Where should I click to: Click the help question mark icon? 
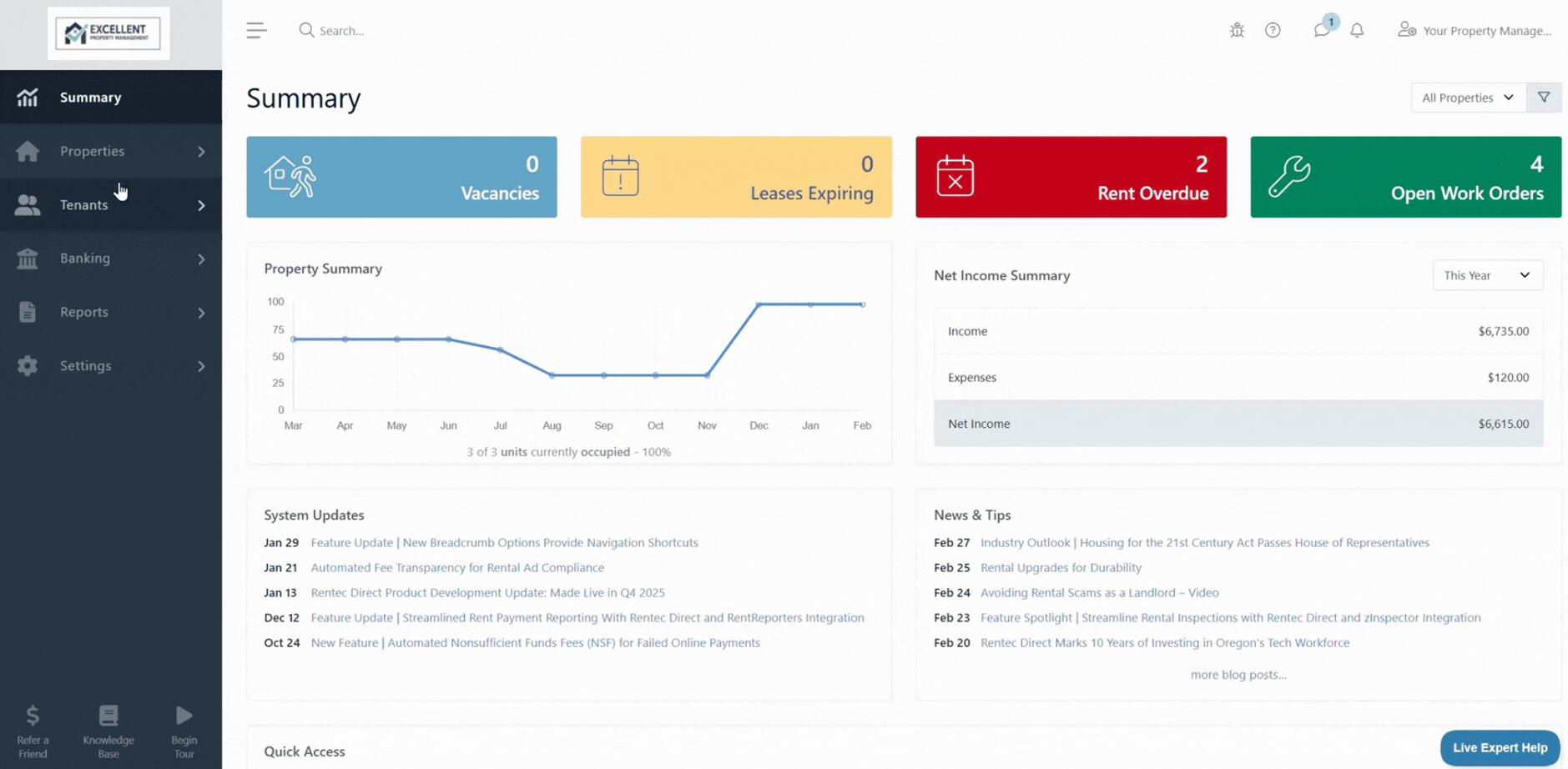coord(1273,30)
